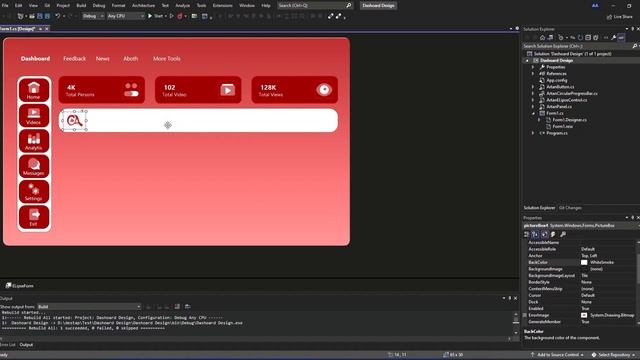Open the Debug configuration dropdown
Screen dimensions: 640x360
tap(93, 16)
